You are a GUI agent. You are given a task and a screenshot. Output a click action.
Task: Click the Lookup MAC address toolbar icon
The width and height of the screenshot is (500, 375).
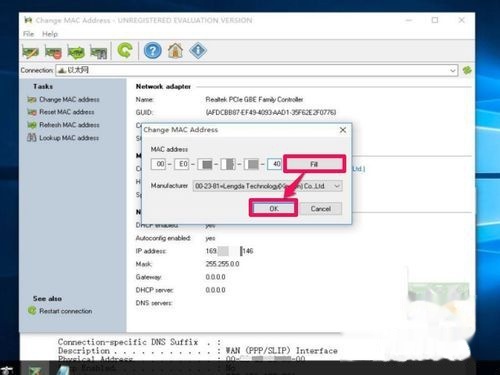pyautogui.click(x=99, y=52)
